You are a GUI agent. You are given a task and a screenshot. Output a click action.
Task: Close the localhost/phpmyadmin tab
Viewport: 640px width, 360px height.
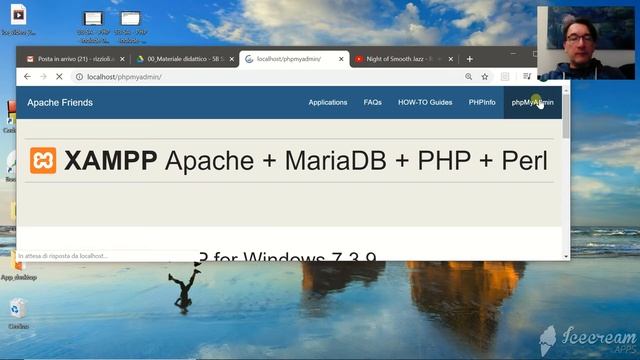341,59
